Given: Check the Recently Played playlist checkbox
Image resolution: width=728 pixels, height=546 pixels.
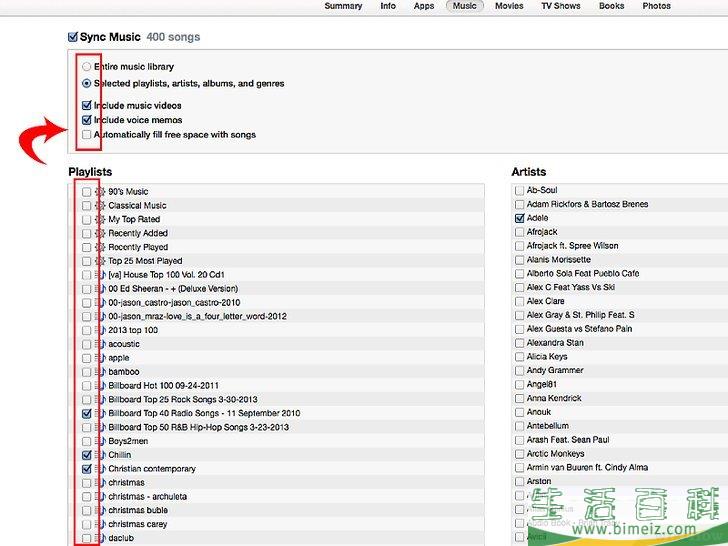Looking at the screenshot, I should point(86,247).
